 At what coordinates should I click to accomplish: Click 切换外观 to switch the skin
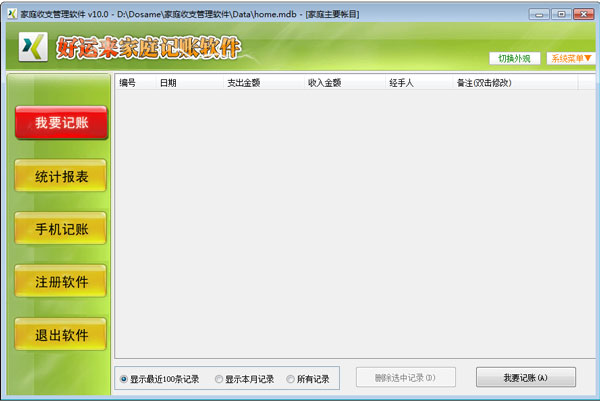tap(515, 58)
